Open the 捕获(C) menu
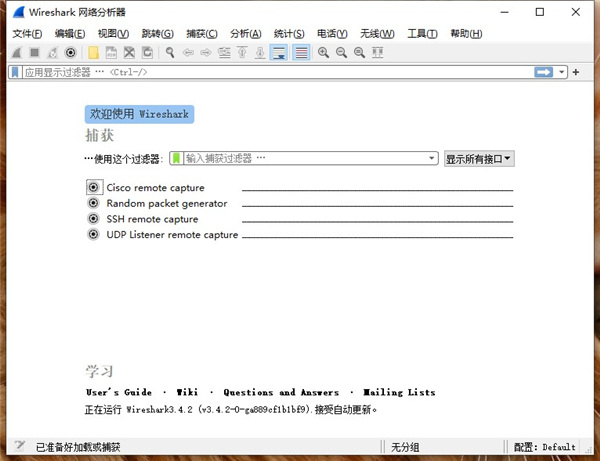This screenshot has width=600, height=461. coord(202,34)
